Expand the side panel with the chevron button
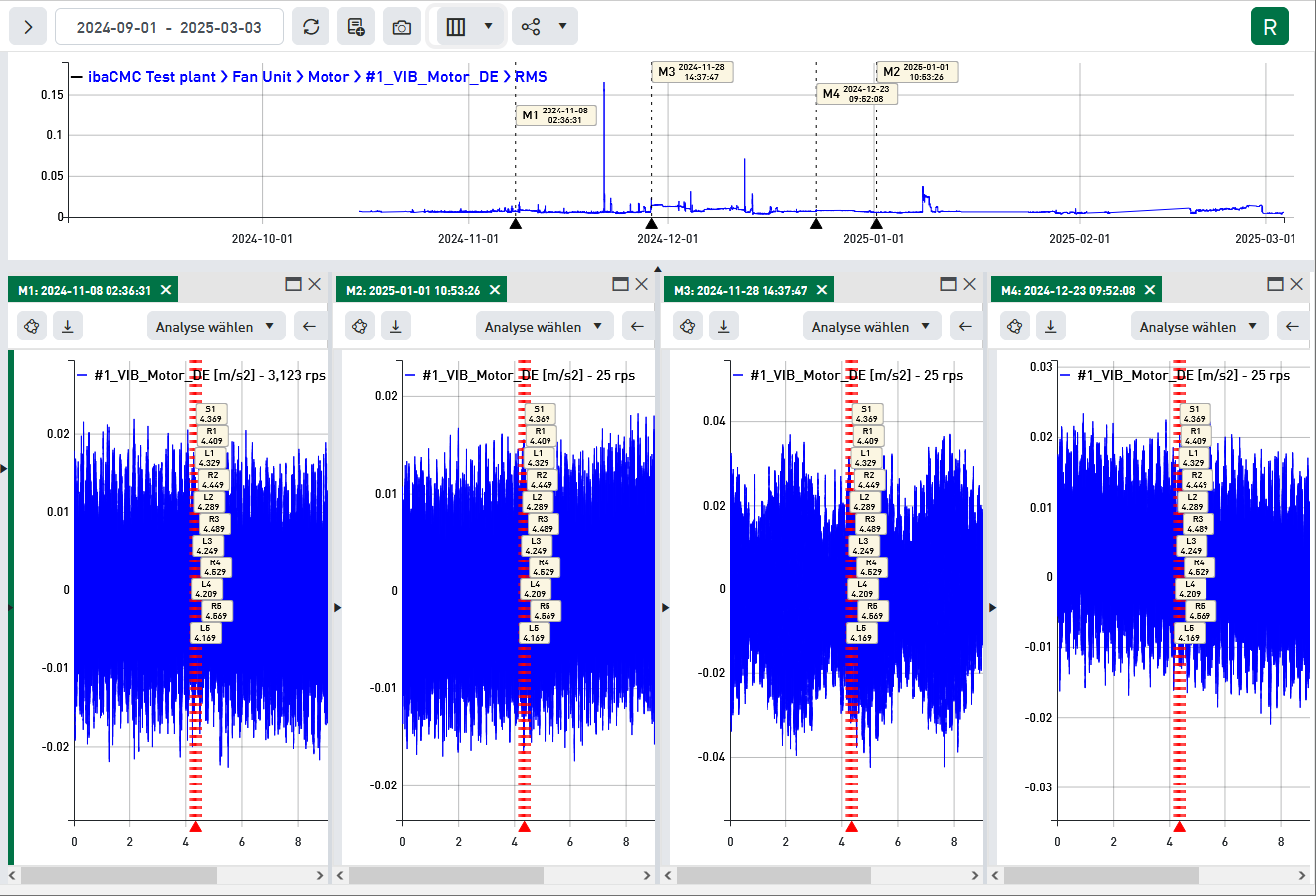This screenshot has height=896, width=1316. (x=28, y=27)
